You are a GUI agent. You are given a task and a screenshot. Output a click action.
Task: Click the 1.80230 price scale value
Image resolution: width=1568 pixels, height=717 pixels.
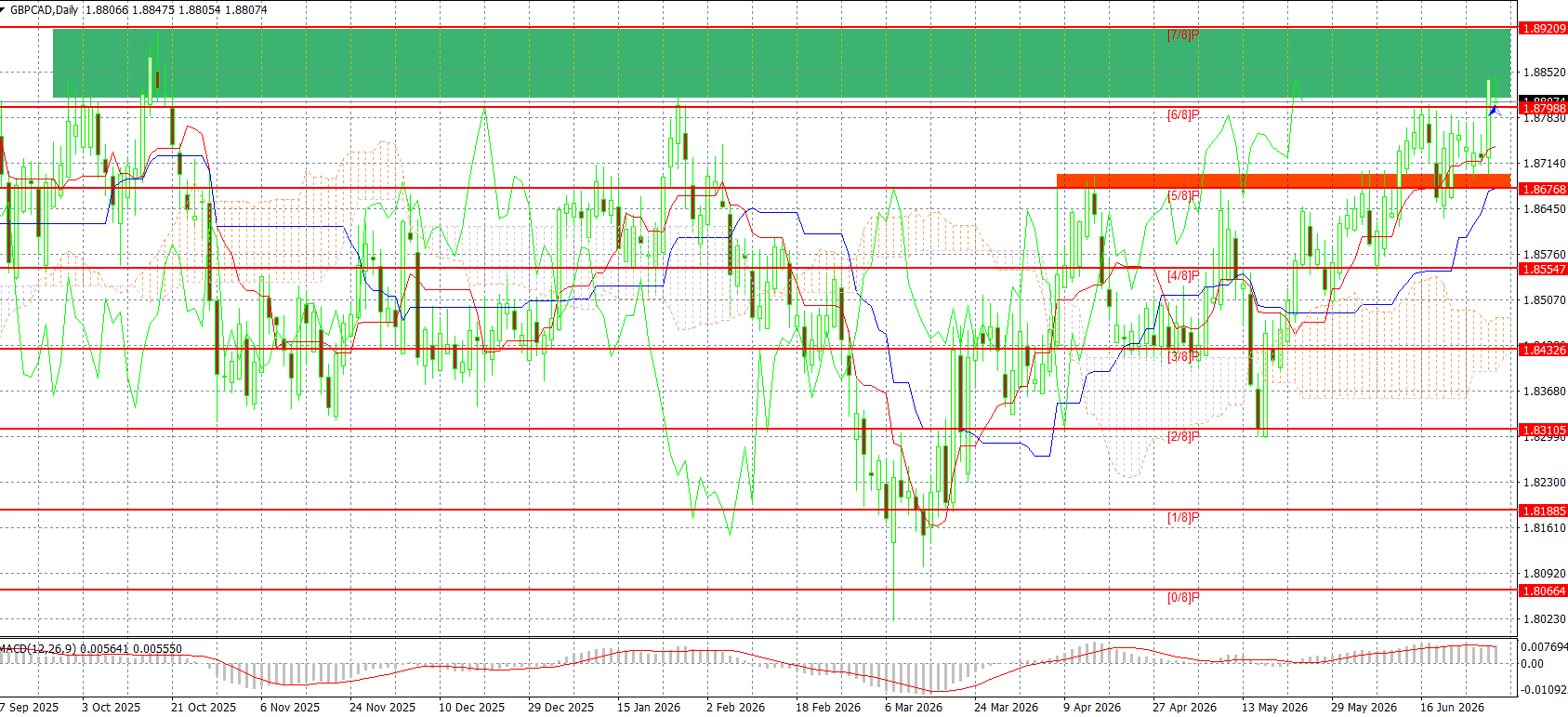[x=1543, y=618]
